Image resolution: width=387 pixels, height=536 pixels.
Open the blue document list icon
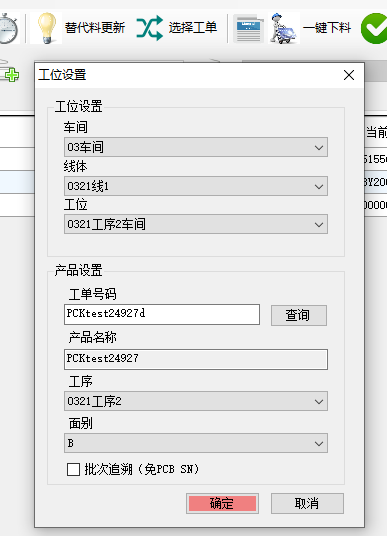(x=249, y=28)
